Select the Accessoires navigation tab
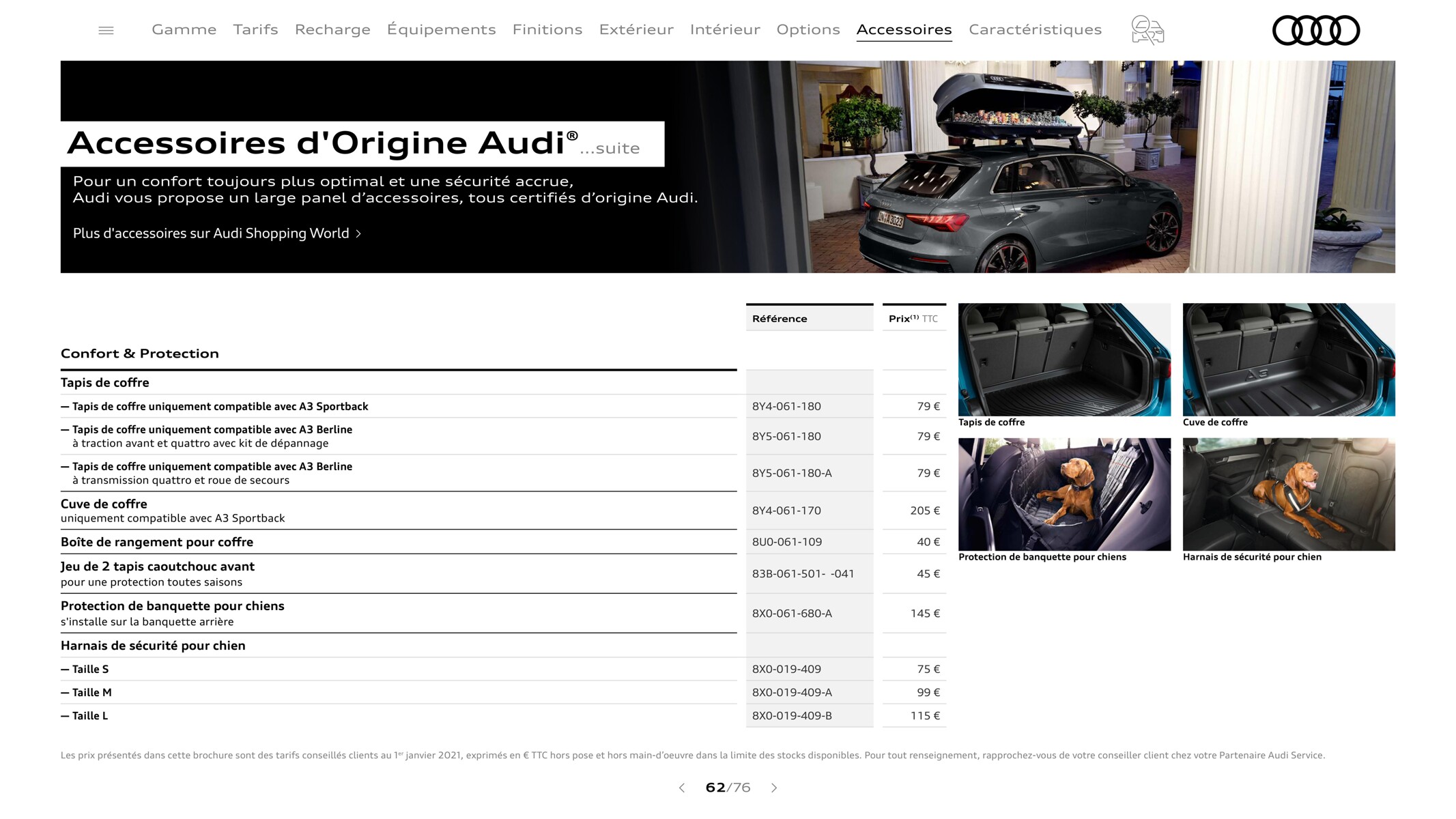This screenshot has height=819, width=1456. pyautogui.click(x=903, y=29)
